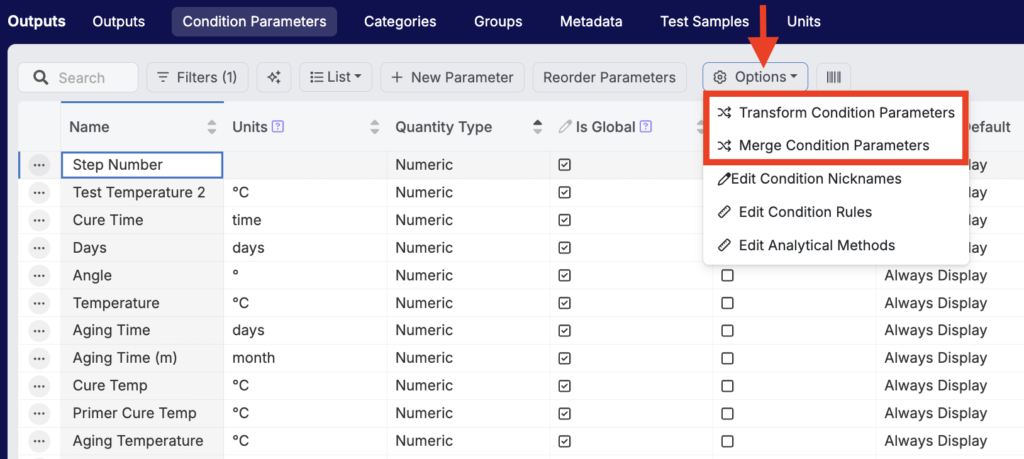Image resolution: width=1024 pixels, height=459 pixels.
Task: Open row menu for Test Temperature 2
Action: (x=39, y=193)
